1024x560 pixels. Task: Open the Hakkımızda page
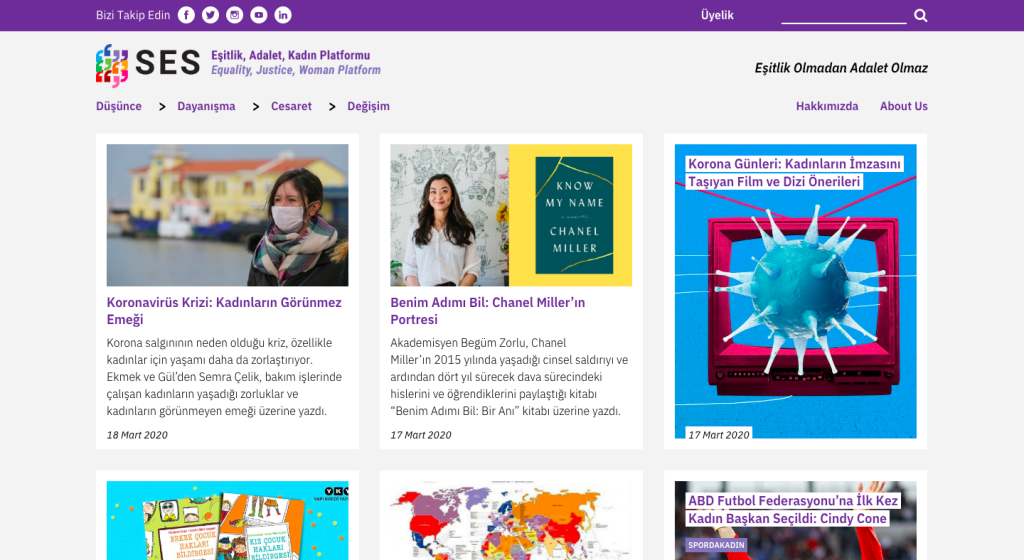pyautogui.click(x=827, y=106)
